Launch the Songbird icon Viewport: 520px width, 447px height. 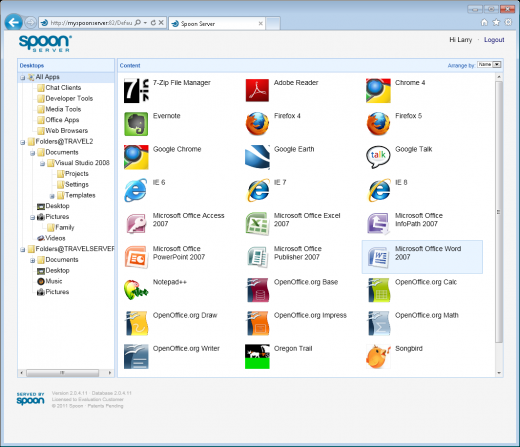[x=378, y=356]
